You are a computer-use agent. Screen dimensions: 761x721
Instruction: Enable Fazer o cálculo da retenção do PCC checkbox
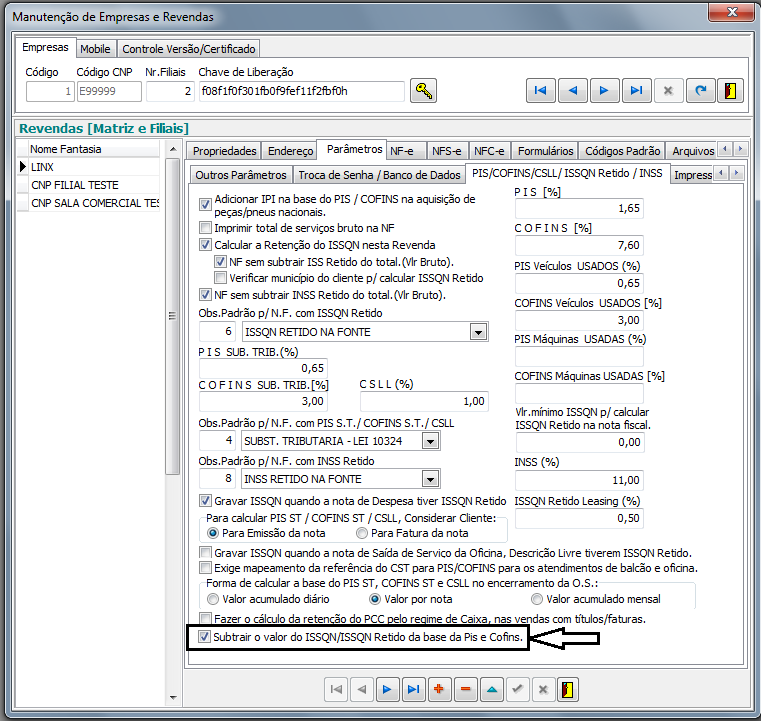click(x=205, y=619)
